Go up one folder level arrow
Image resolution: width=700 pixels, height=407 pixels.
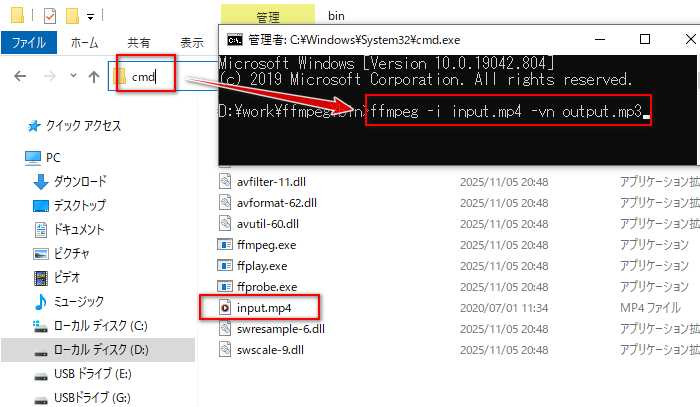pos(94,76)
